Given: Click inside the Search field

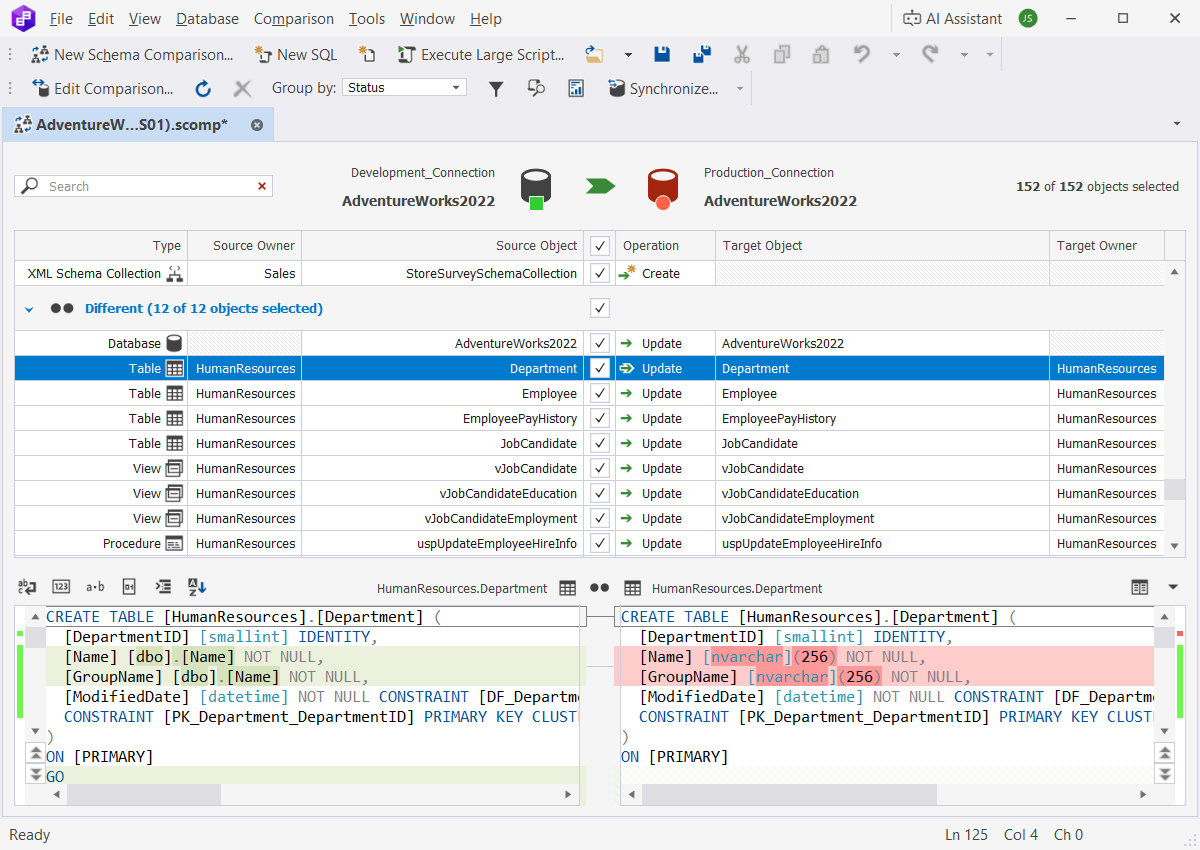Looking at the screenshot, I should click(x=140, y=186).
